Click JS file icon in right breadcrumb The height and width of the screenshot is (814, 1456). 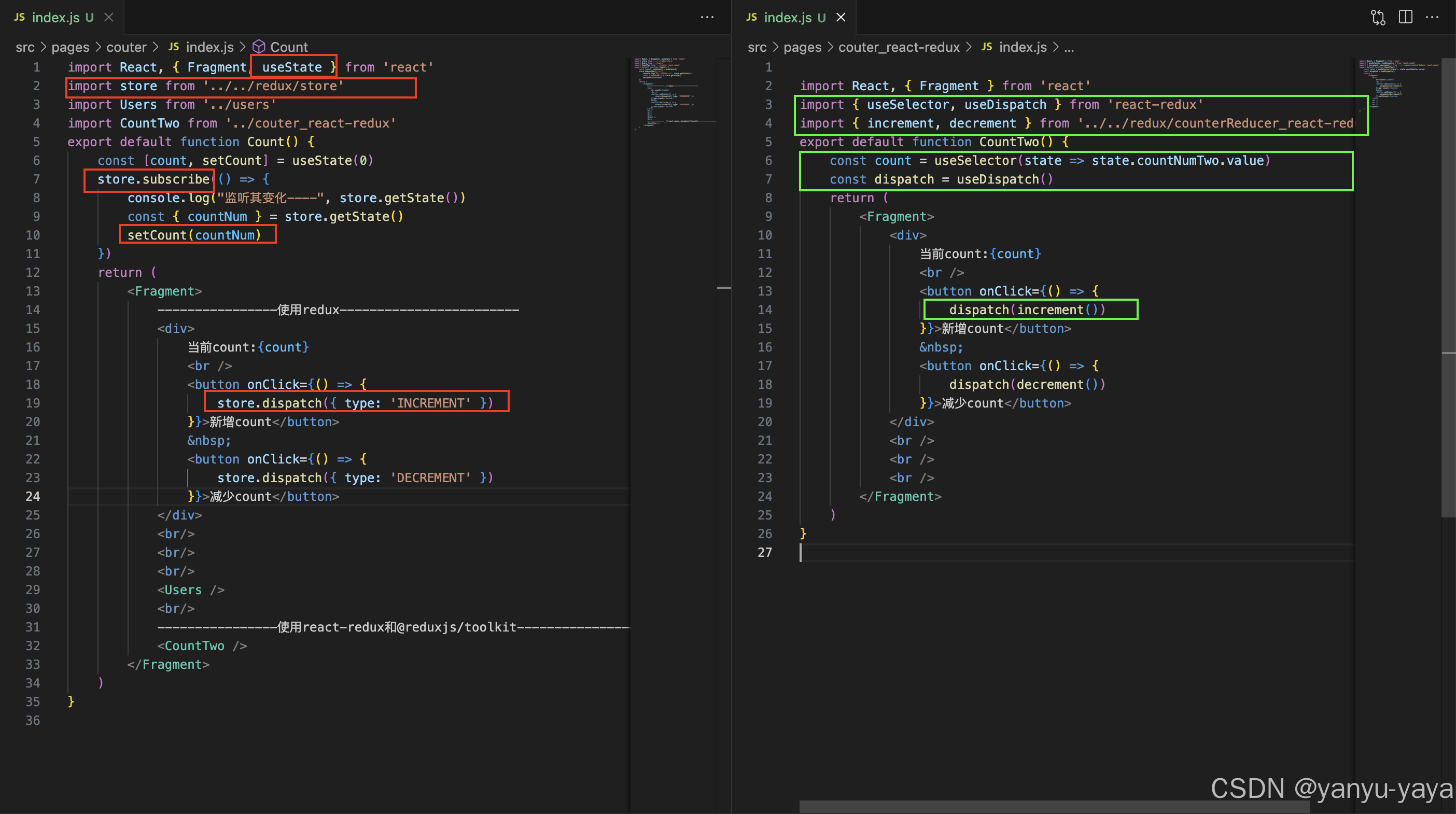[x=986, y=47]
